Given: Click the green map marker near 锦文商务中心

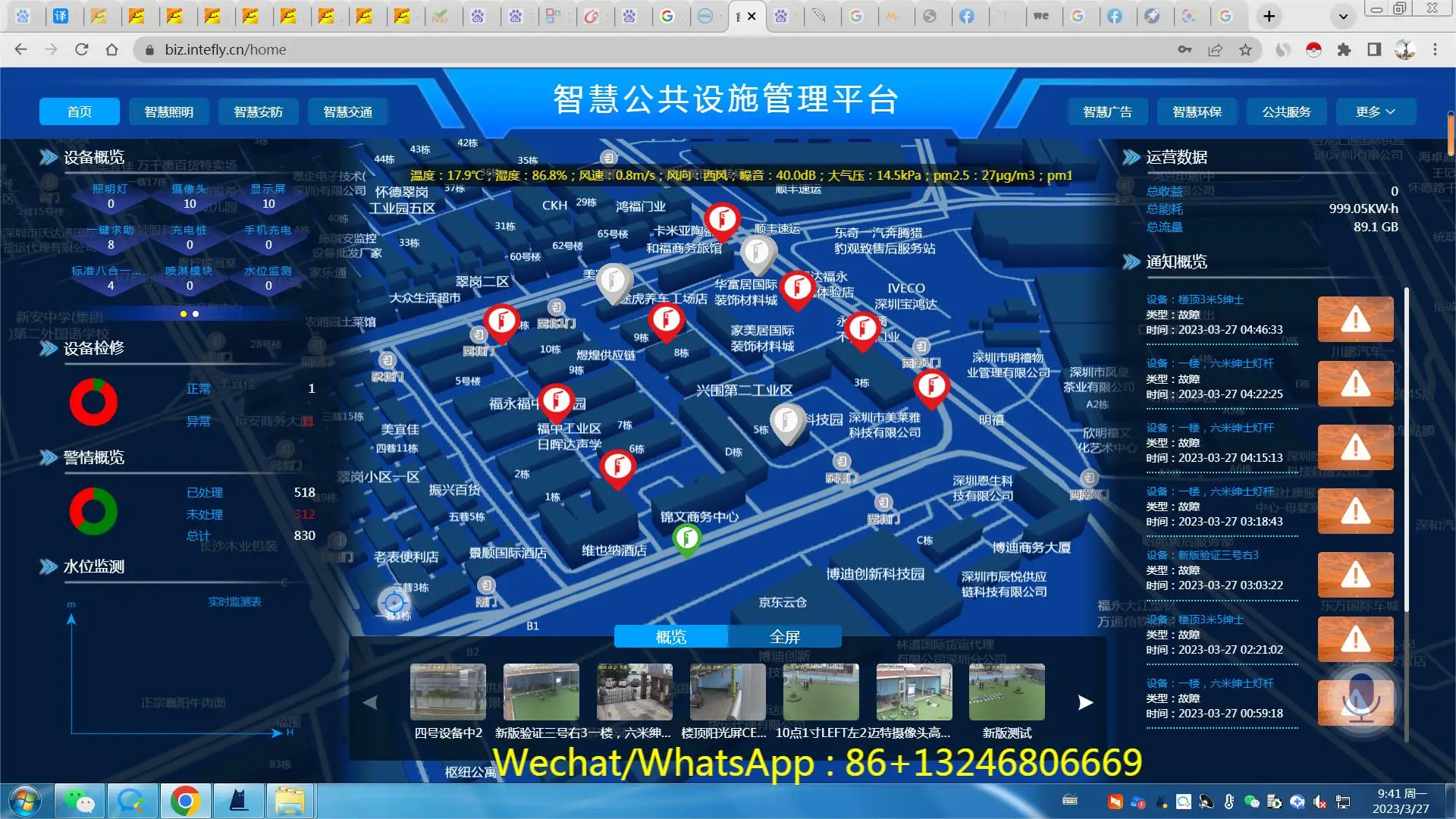Looking at the screenshot, I should pos(686,539).
